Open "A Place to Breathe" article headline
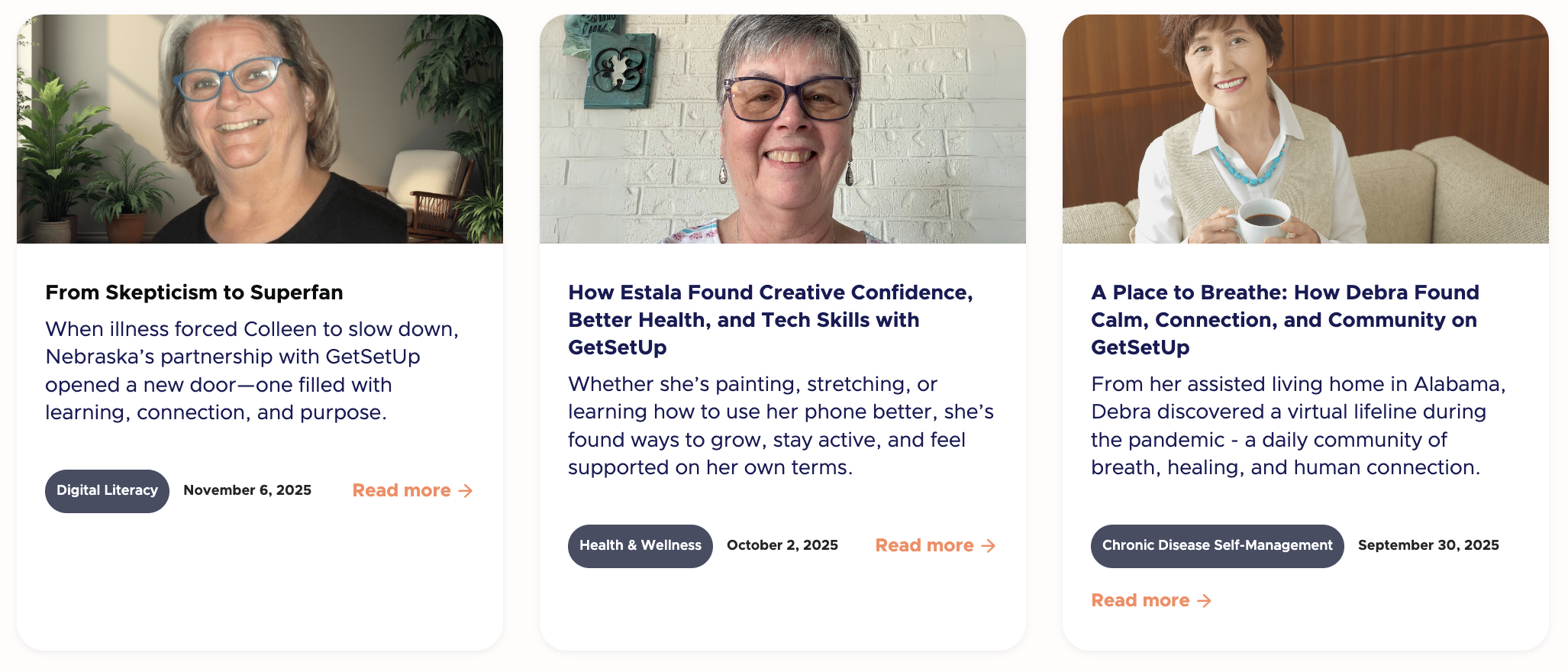The height and width of the screenshot is (672, 1568). tap(1285, 320)
